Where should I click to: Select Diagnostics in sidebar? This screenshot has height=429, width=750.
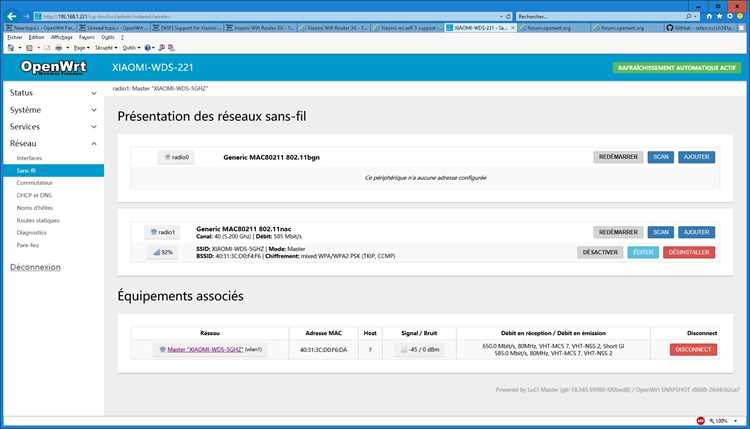point(32,232)
